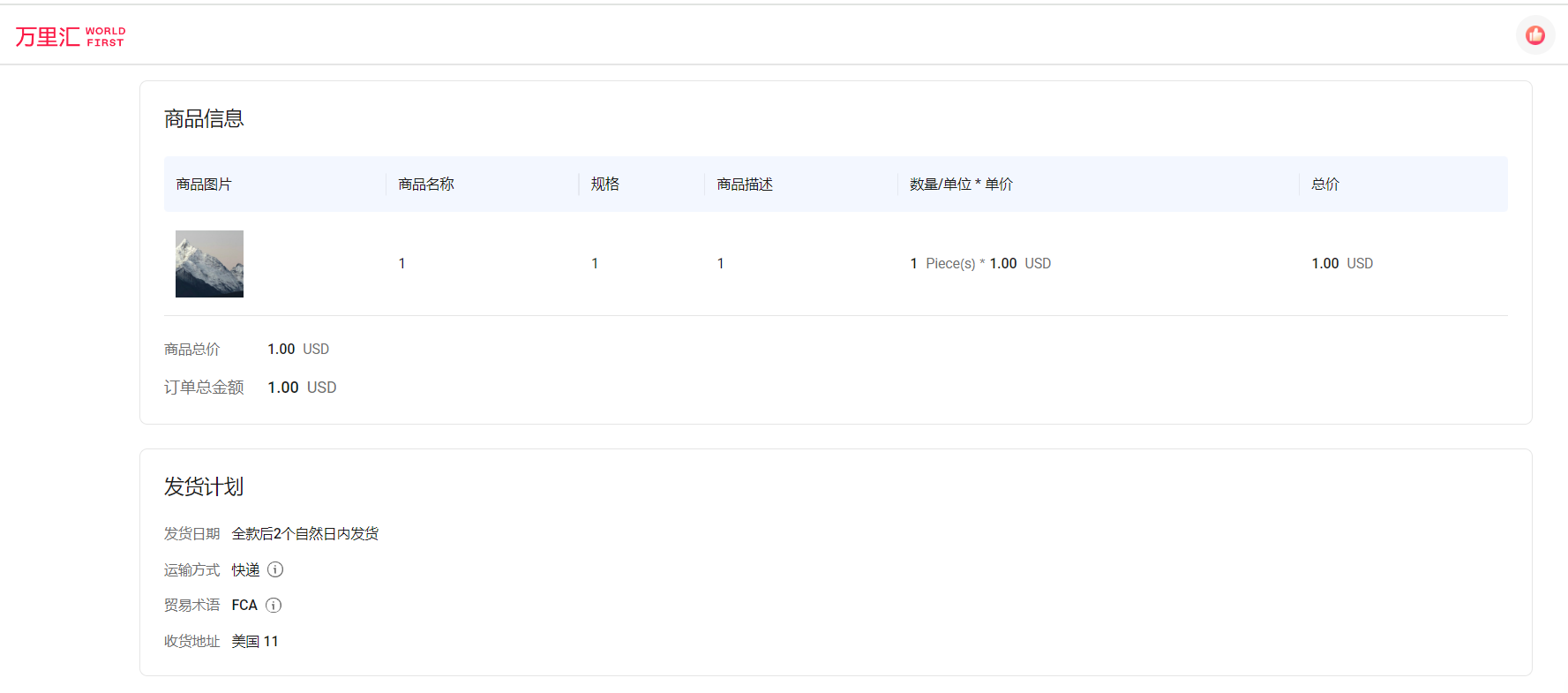Click the 数量/单位 * 单价 column header
The image size is (1568, 693).
point(961,185)
